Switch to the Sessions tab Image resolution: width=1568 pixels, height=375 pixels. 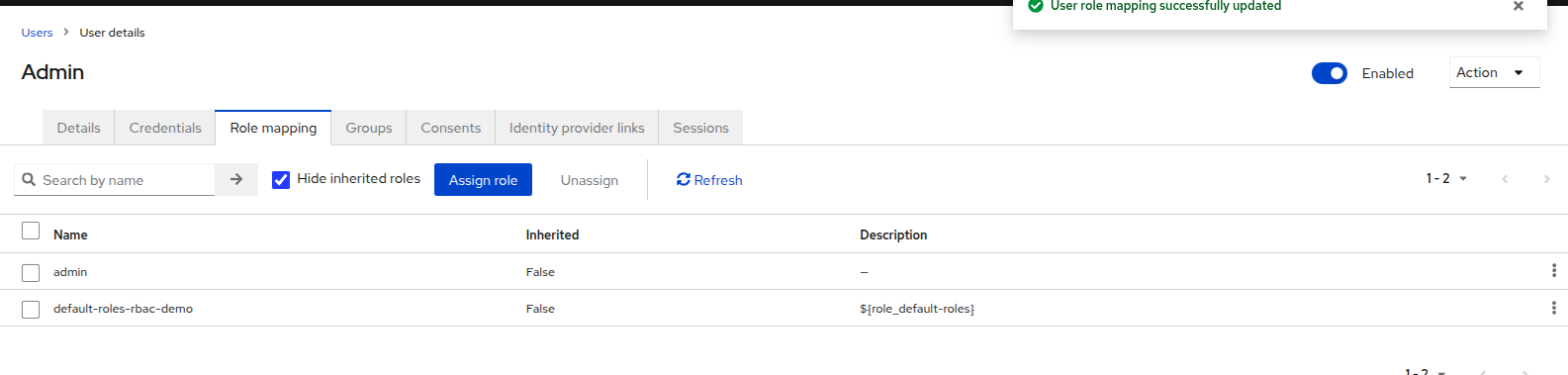700,128
